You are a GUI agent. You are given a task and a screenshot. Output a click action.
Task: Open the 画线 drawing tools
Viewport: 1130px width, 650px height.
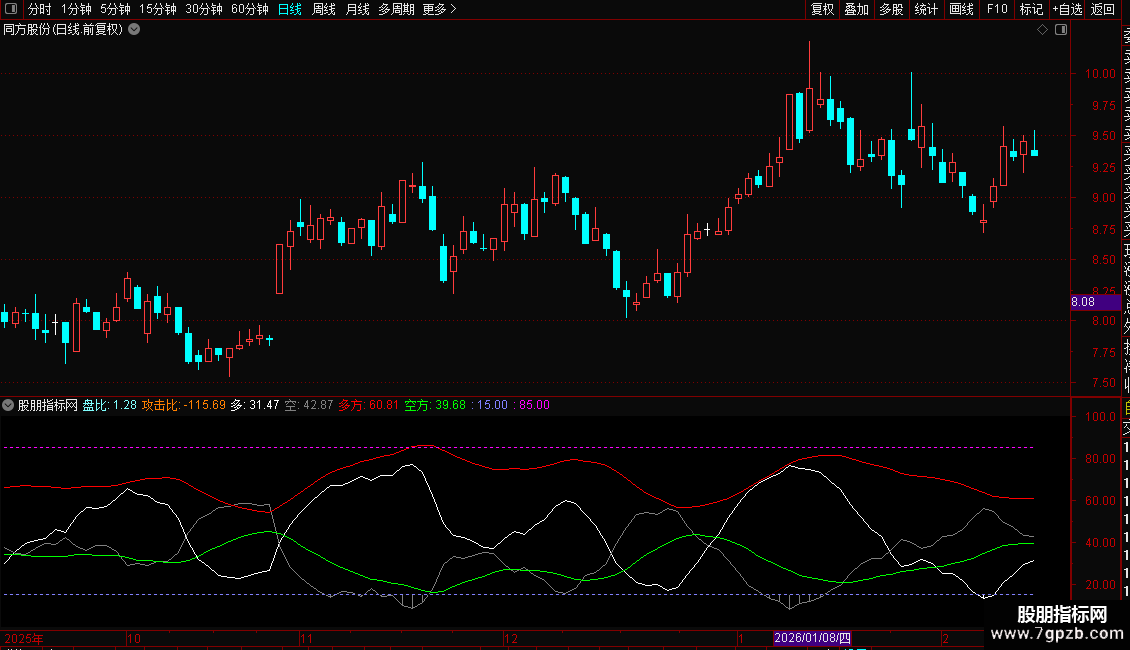[961, 9]
